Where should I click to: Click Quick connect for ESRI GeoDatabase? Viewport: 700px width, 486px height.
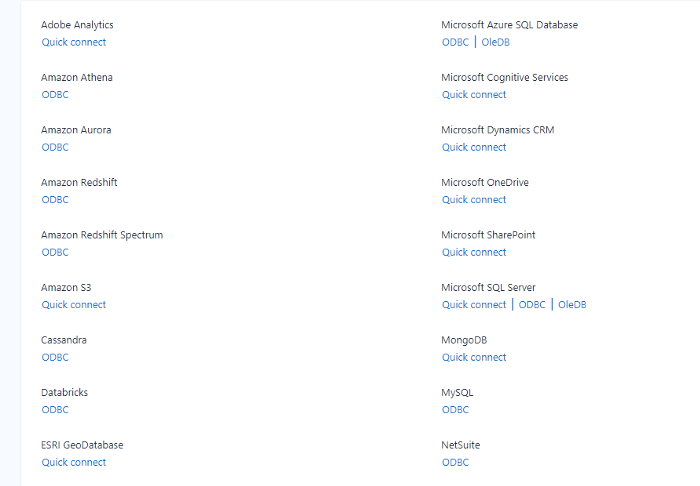tap(73, 462)
